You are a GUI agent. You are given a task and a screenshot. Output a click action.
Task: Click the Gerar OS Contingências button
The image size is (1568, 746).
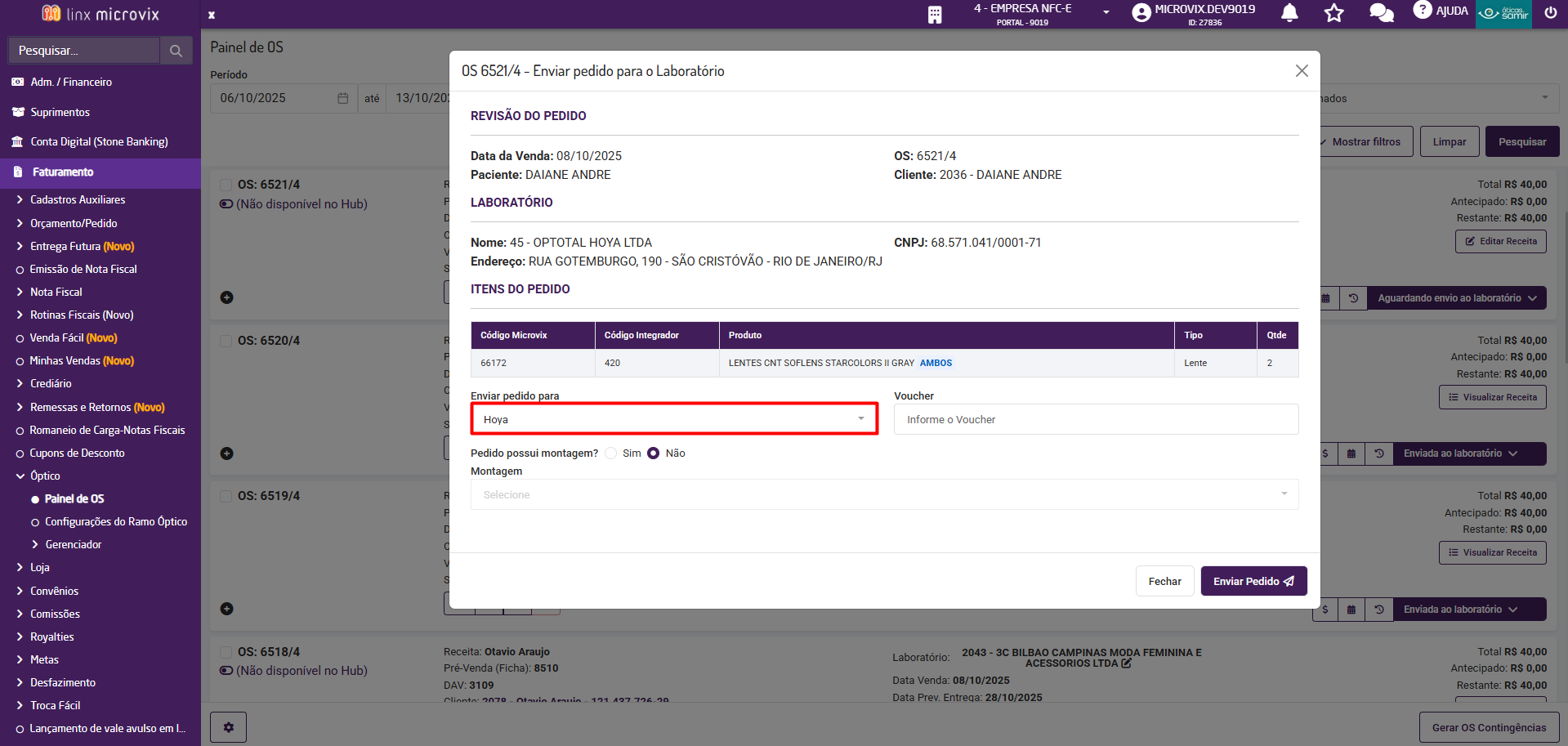1489,727
